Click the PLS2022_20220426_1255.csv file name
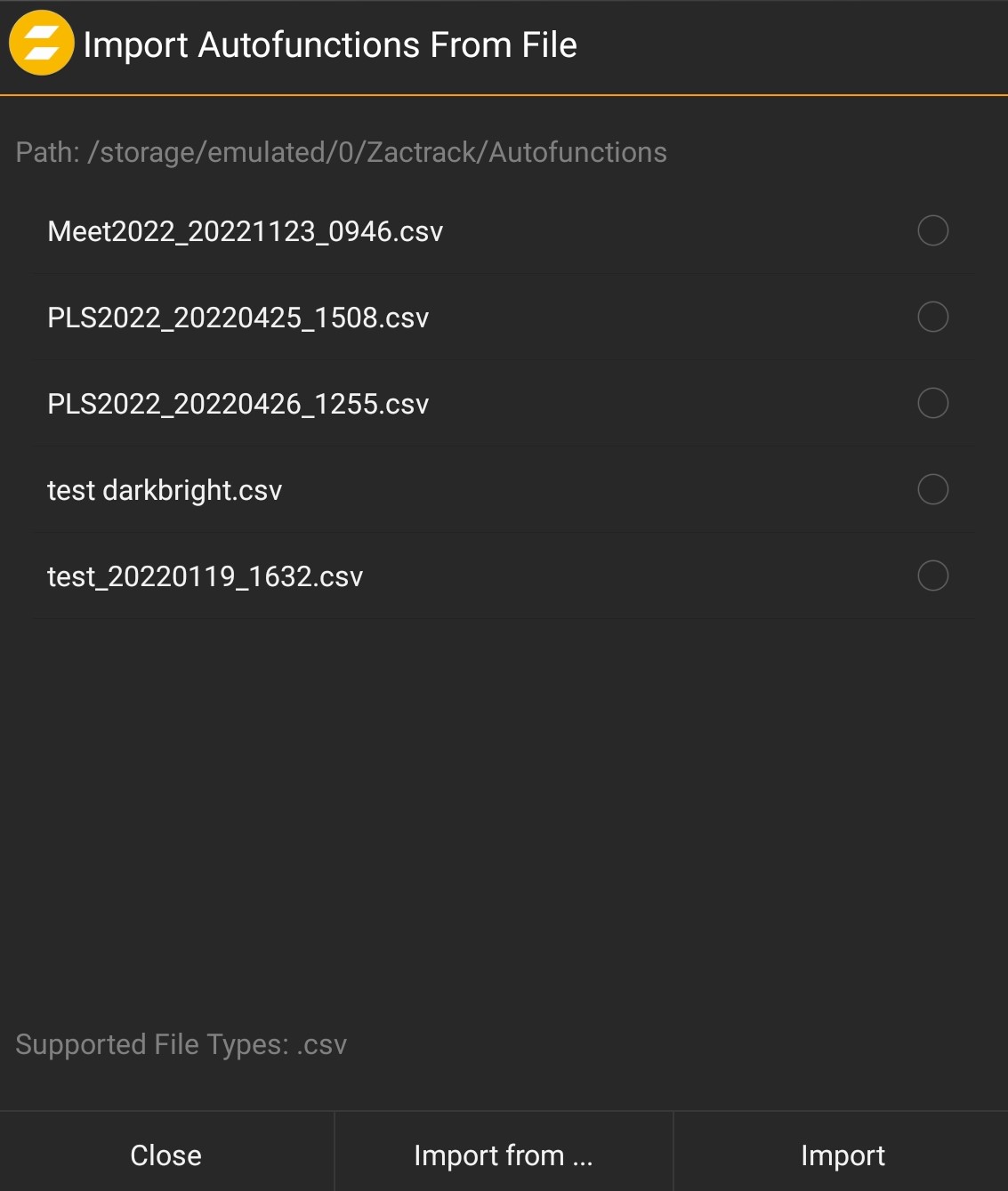1008x1191 pixels. [238, 405]
